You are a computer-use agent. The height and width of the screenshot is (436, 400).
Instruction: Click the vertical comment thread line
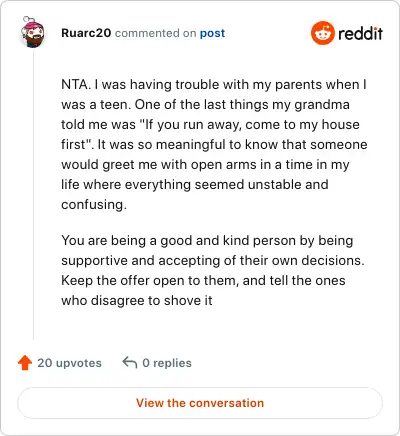33,194
